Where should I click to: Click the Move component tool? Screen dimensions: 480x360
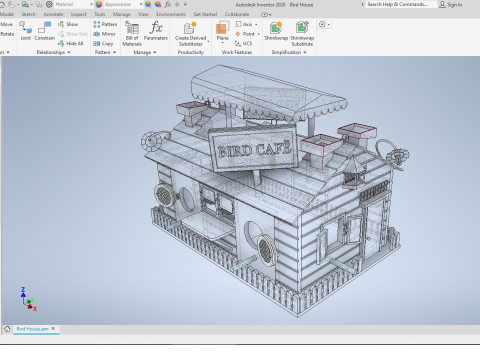tap(6, 24)
